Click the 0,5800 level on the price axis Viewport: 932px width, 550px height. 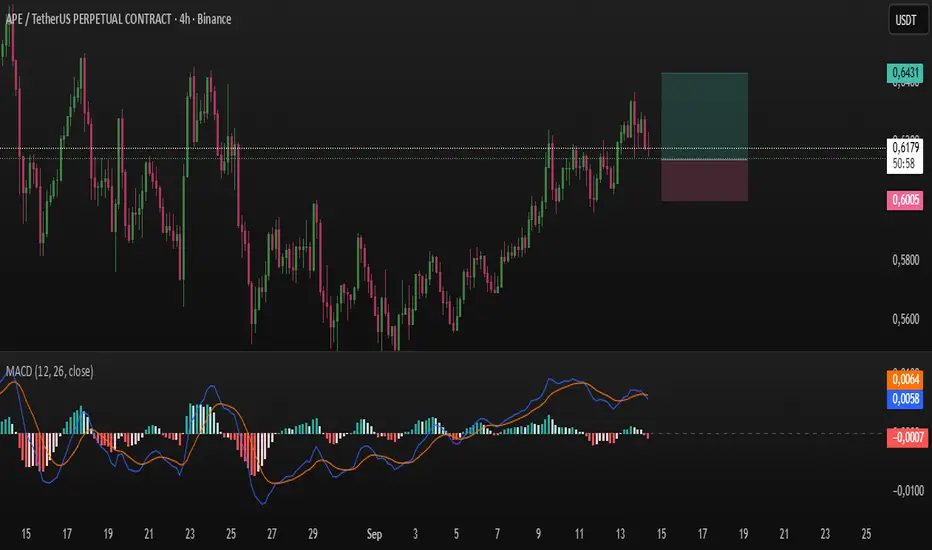tap(903, 260)
